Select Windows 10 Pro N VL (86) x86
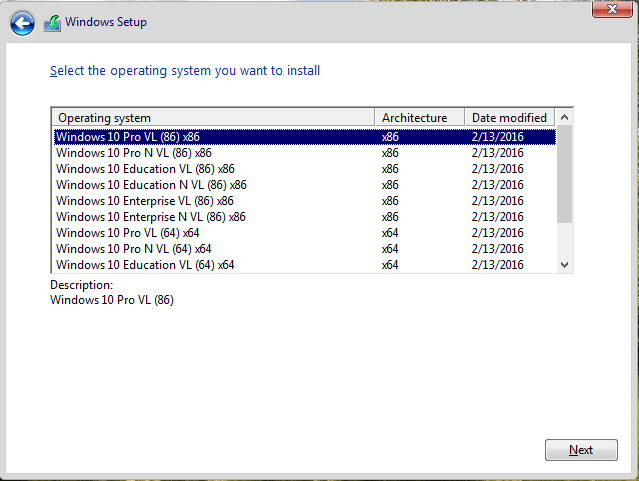The height and width of the screenshot is (481, 639). [x=304, y=153]
